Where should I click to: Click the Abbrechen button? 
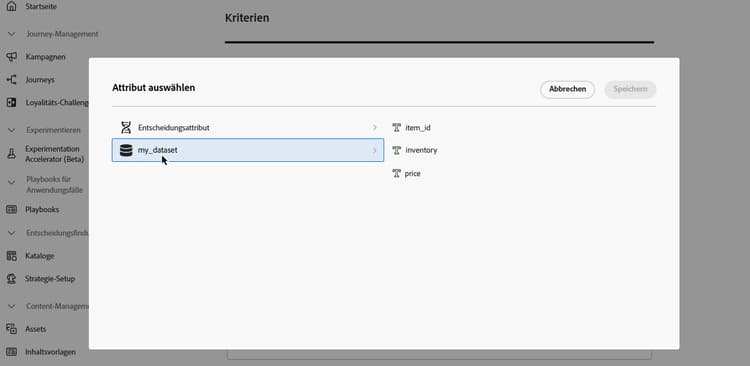[567, 89]
